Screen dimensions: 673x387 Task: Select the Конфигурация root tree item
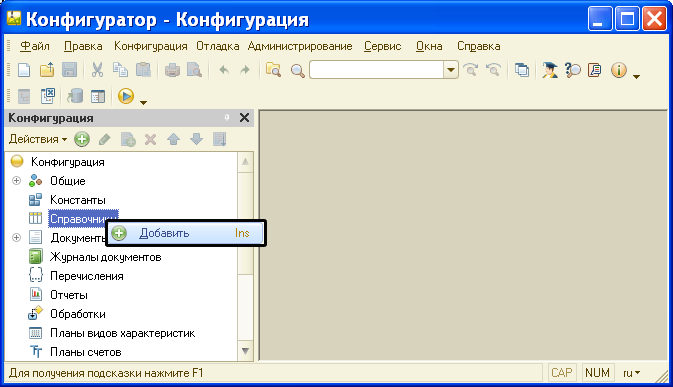[x=67, y=162]
